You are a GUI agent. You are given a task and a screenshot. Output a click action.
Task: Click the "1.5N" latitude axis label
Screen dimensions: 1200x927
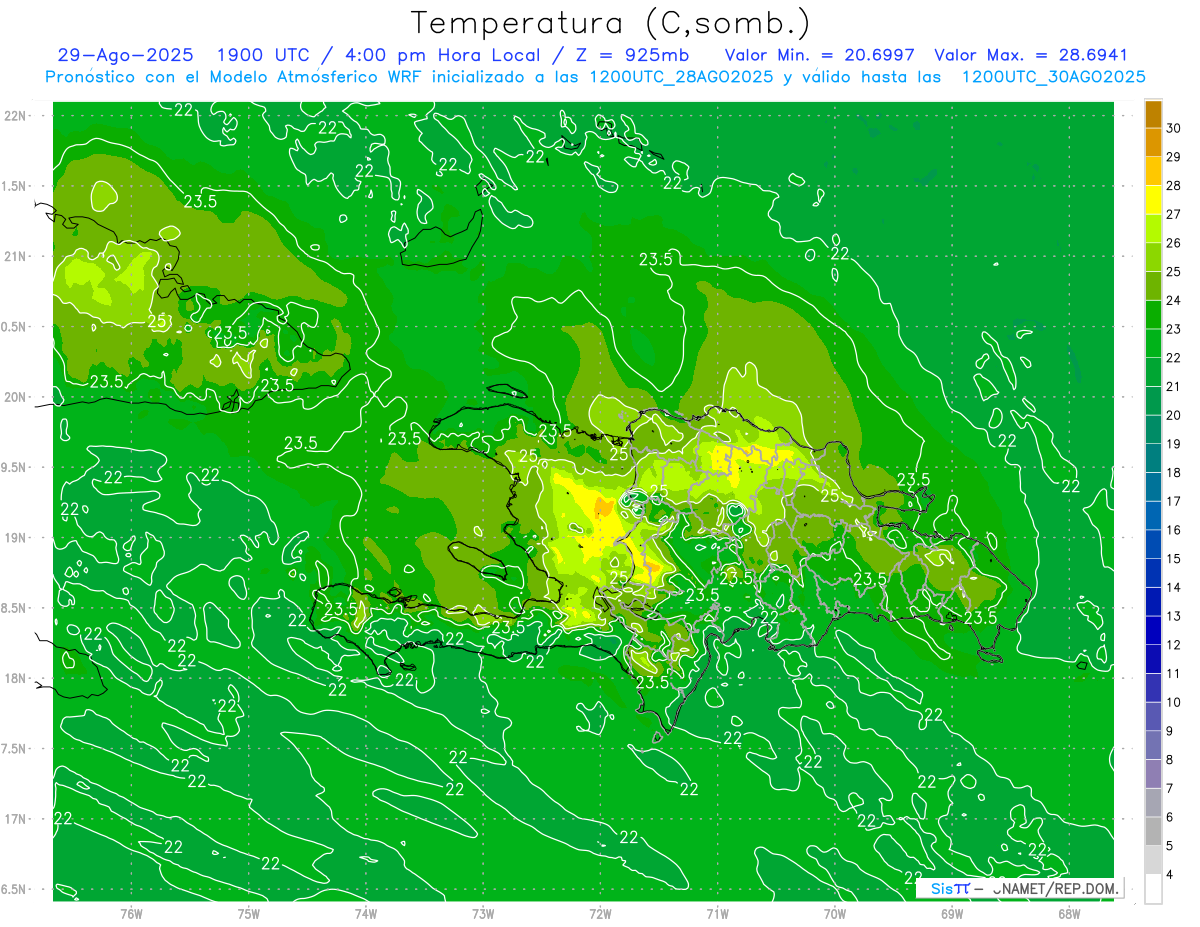(x=16, y=186)
